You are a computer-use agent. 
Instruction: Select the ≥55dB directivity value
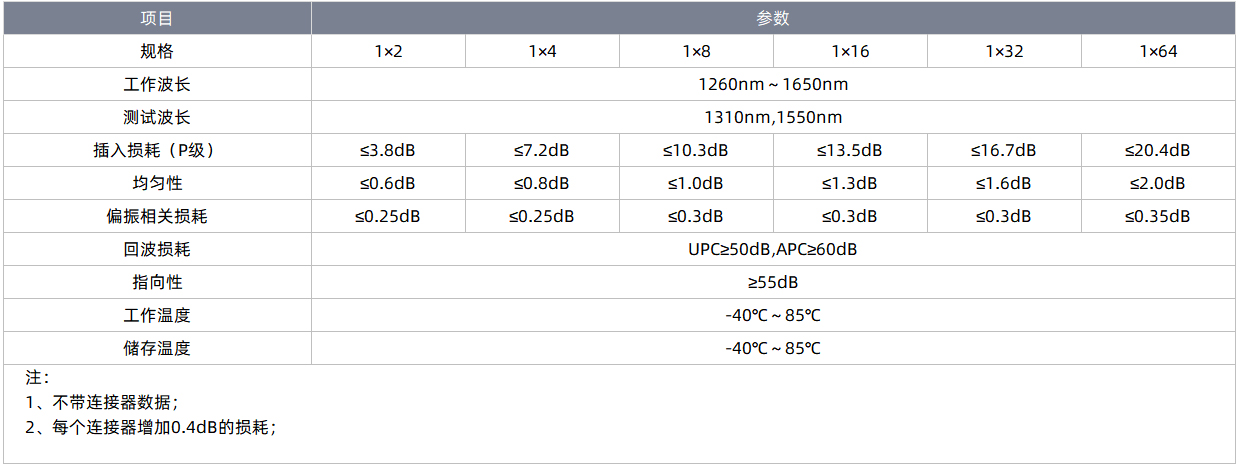[x=773, y=282]
